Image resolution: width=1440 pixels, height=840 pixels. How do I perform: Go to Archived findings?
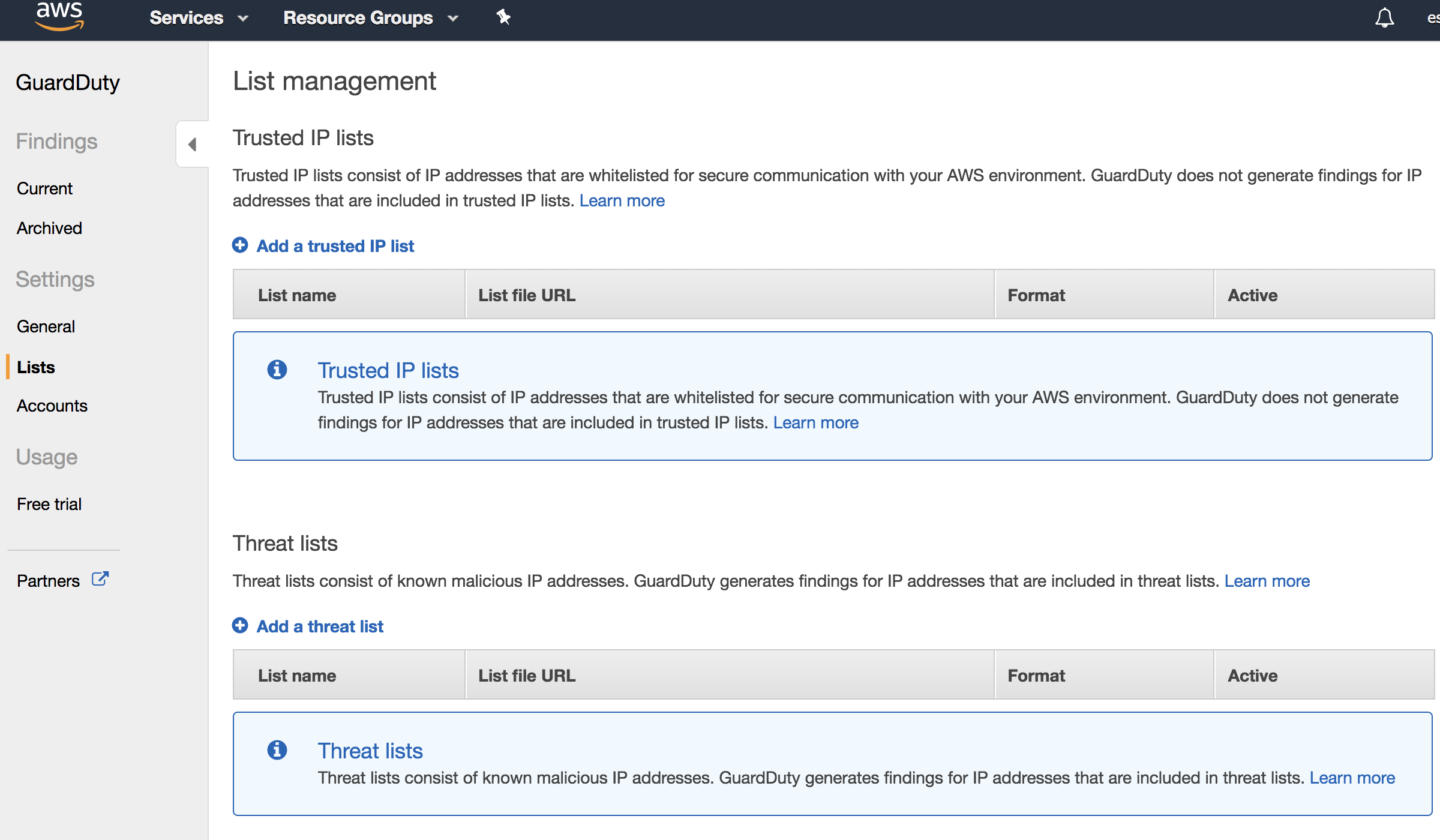(49, 228)
